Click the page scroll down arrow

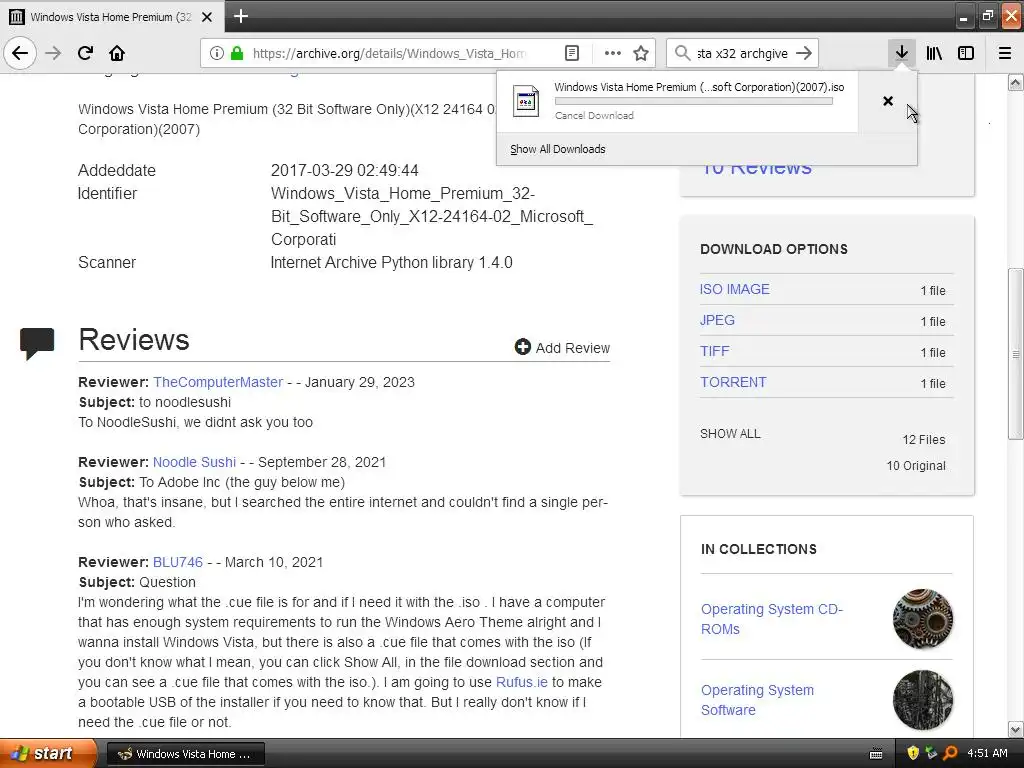click(1015, 729)
